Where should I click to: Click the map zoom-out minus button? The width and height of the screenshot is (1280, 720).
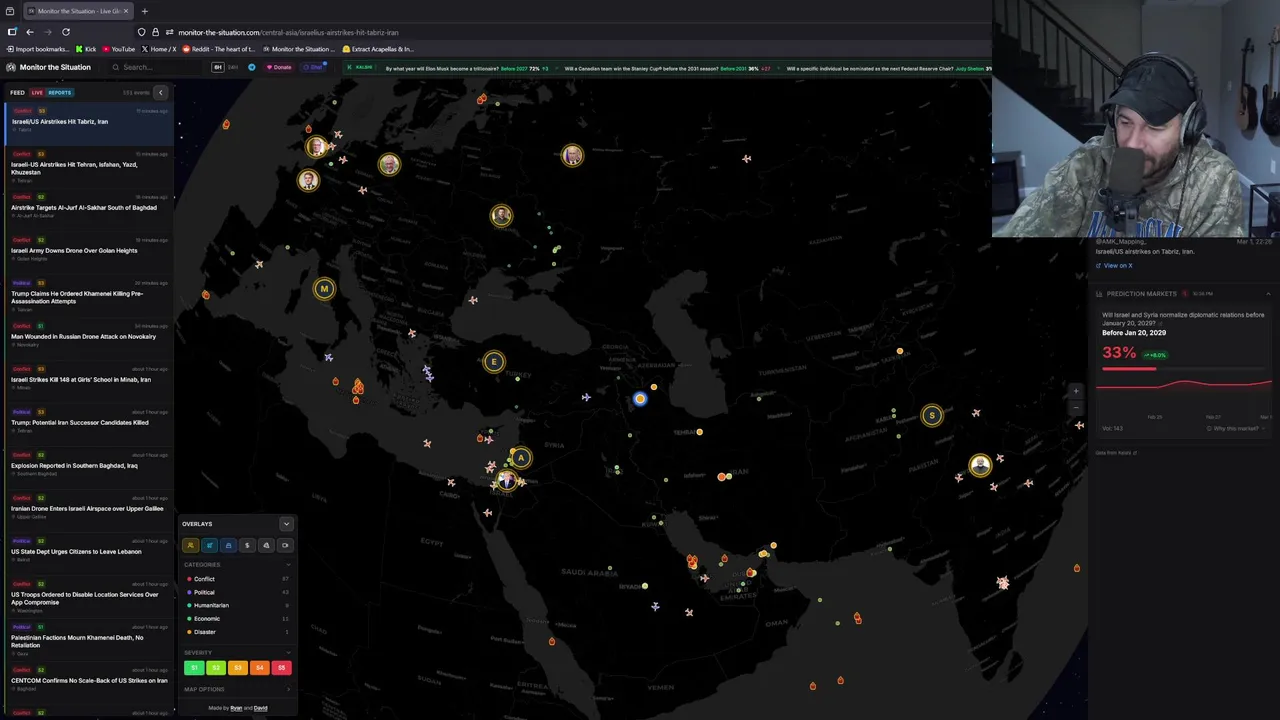tap(1076, 407)
